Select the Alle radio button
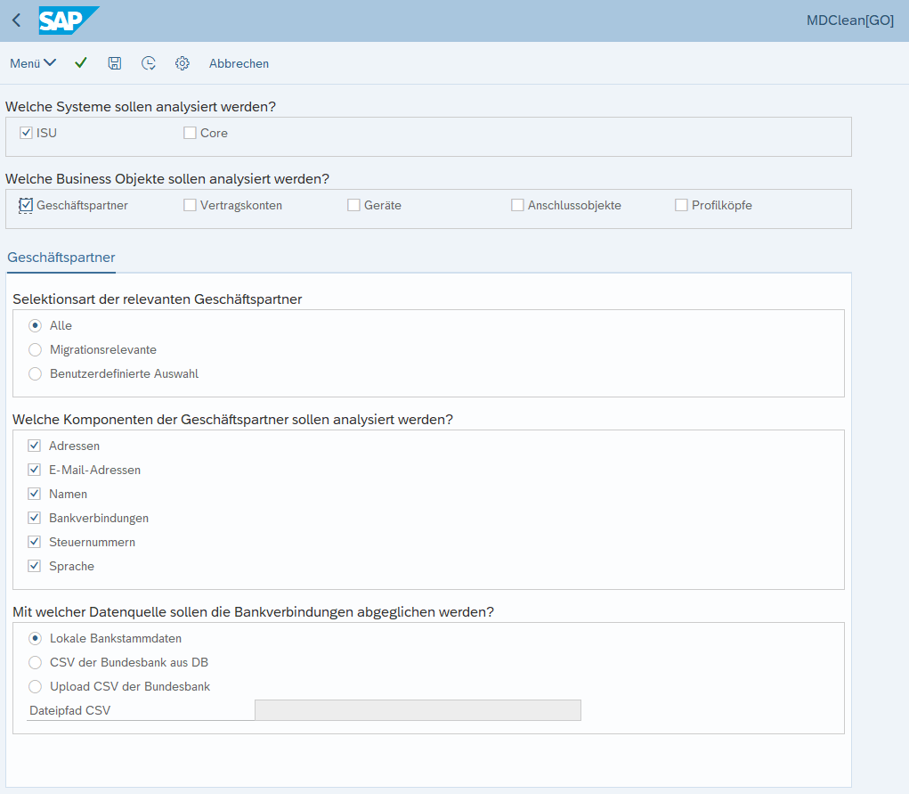909x794 pixels. tap(35, 326)
